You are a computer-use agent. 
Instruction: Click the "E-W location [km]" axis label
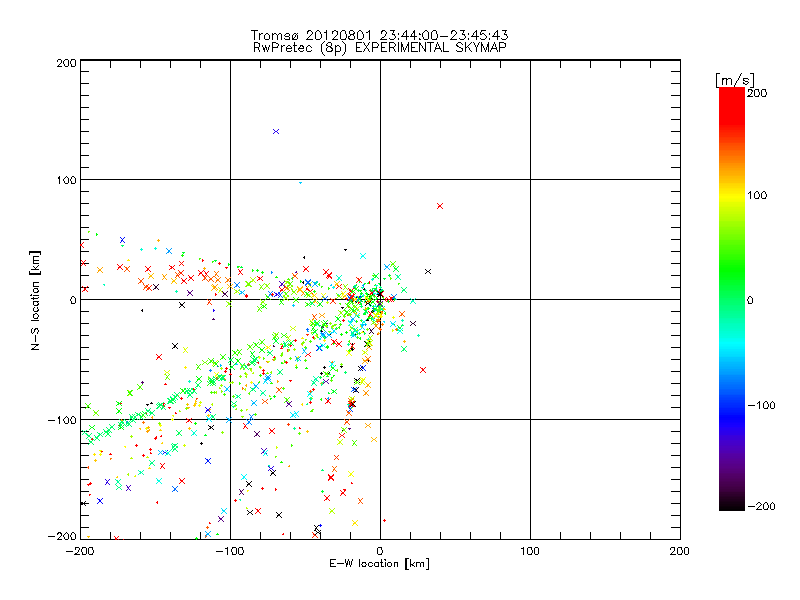coord(379,564)
